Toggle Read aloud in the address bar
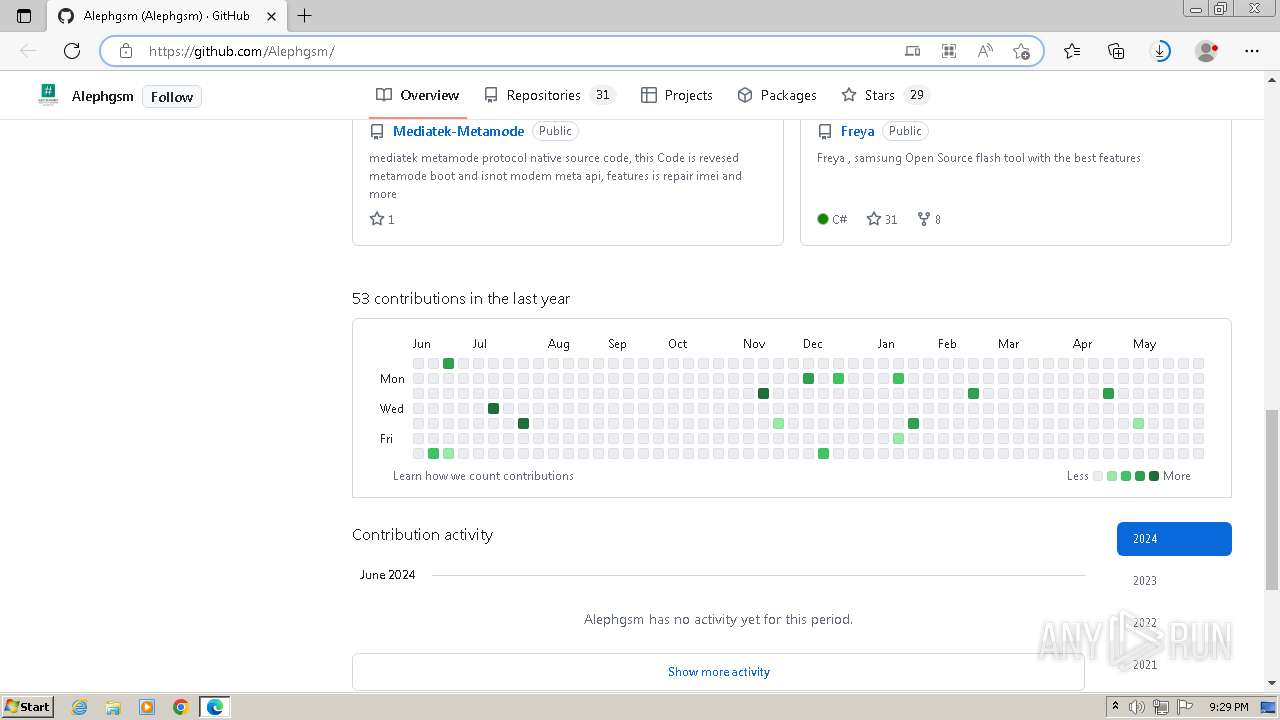The image size is (1280, 720). coord(985,51)
